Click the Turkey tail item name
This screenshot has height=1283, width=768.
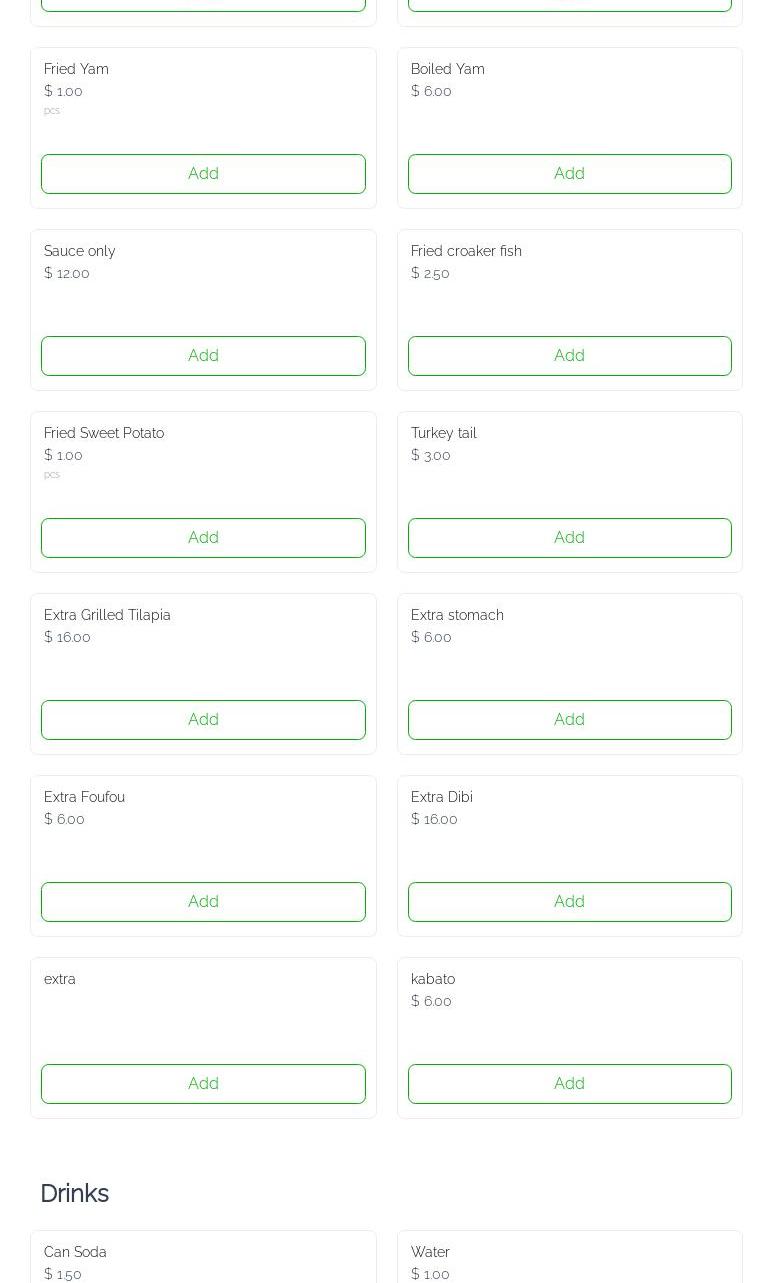coord(443,433)
